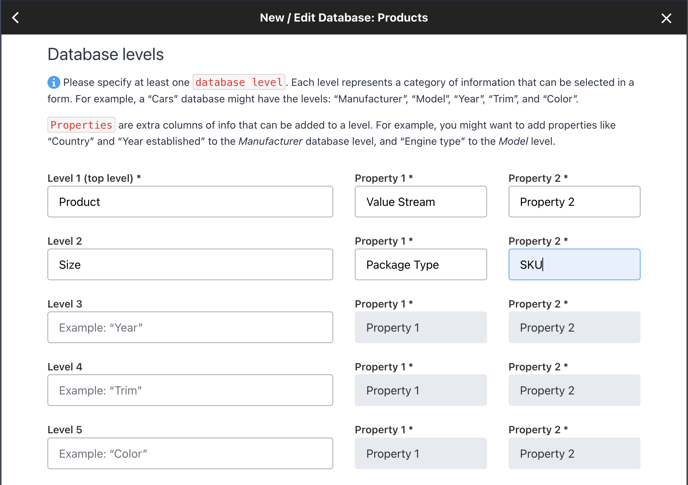The width and height of the screenshot is (688, 485).
Task: Select the Level 5 Example Color field
Action: tap(190, 453)
